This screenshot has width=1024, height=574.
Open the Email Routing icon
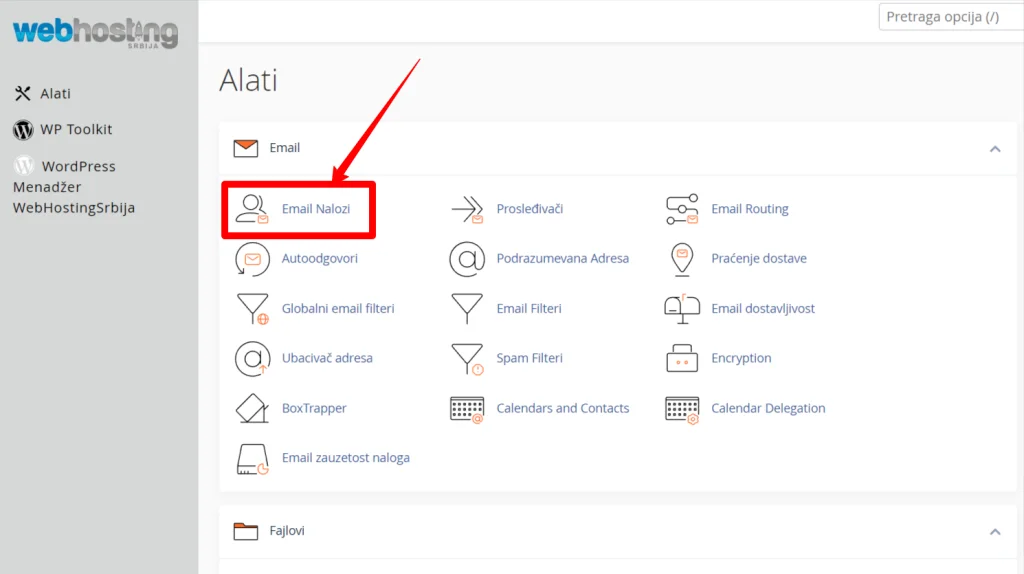(682, 209)
